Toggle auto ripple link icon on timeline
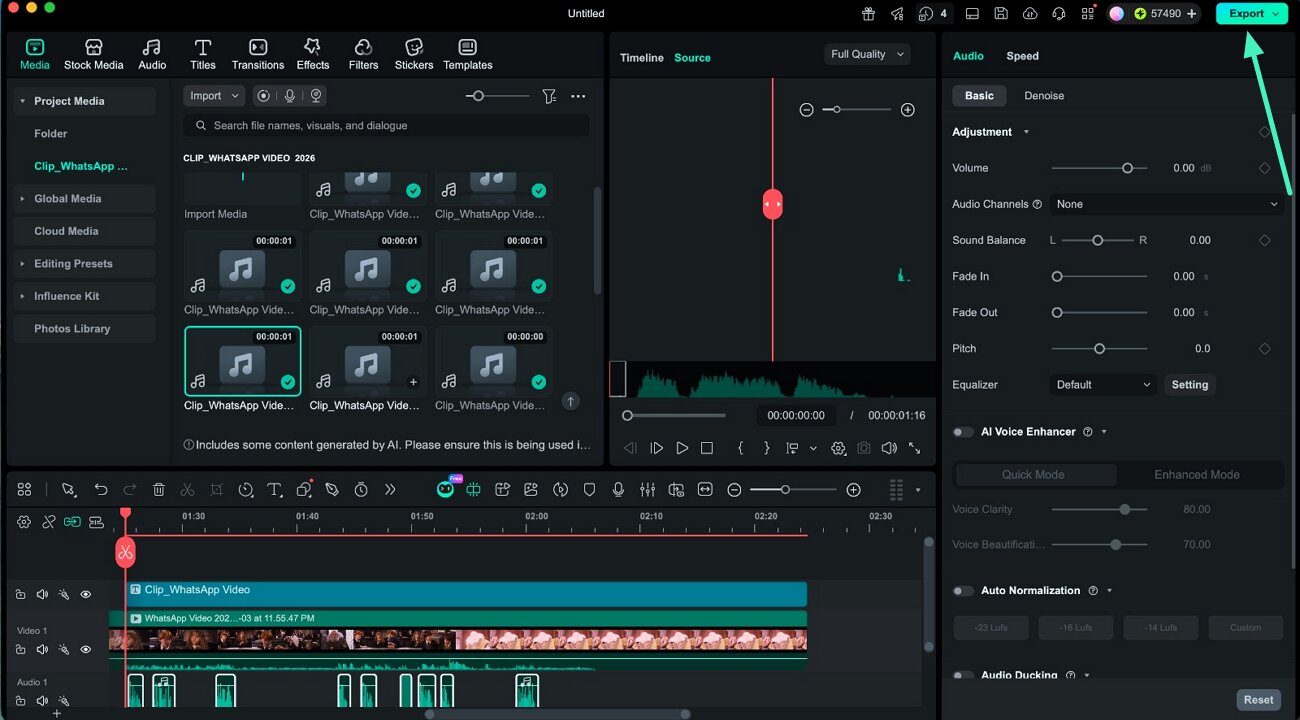This screenshot has height=720, width=1300. pyautogui.click(x=72, y=522)
